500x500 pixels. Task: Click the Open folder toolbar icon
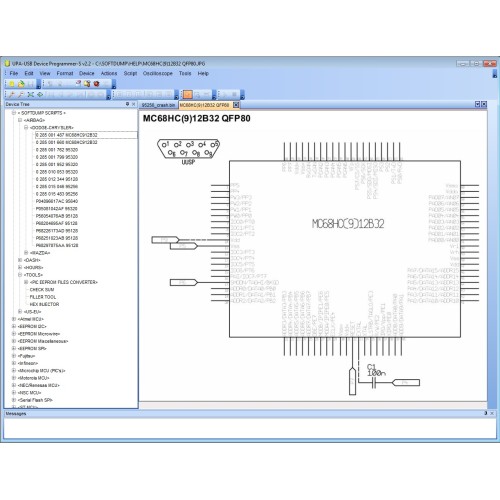(x=21, y=84)
